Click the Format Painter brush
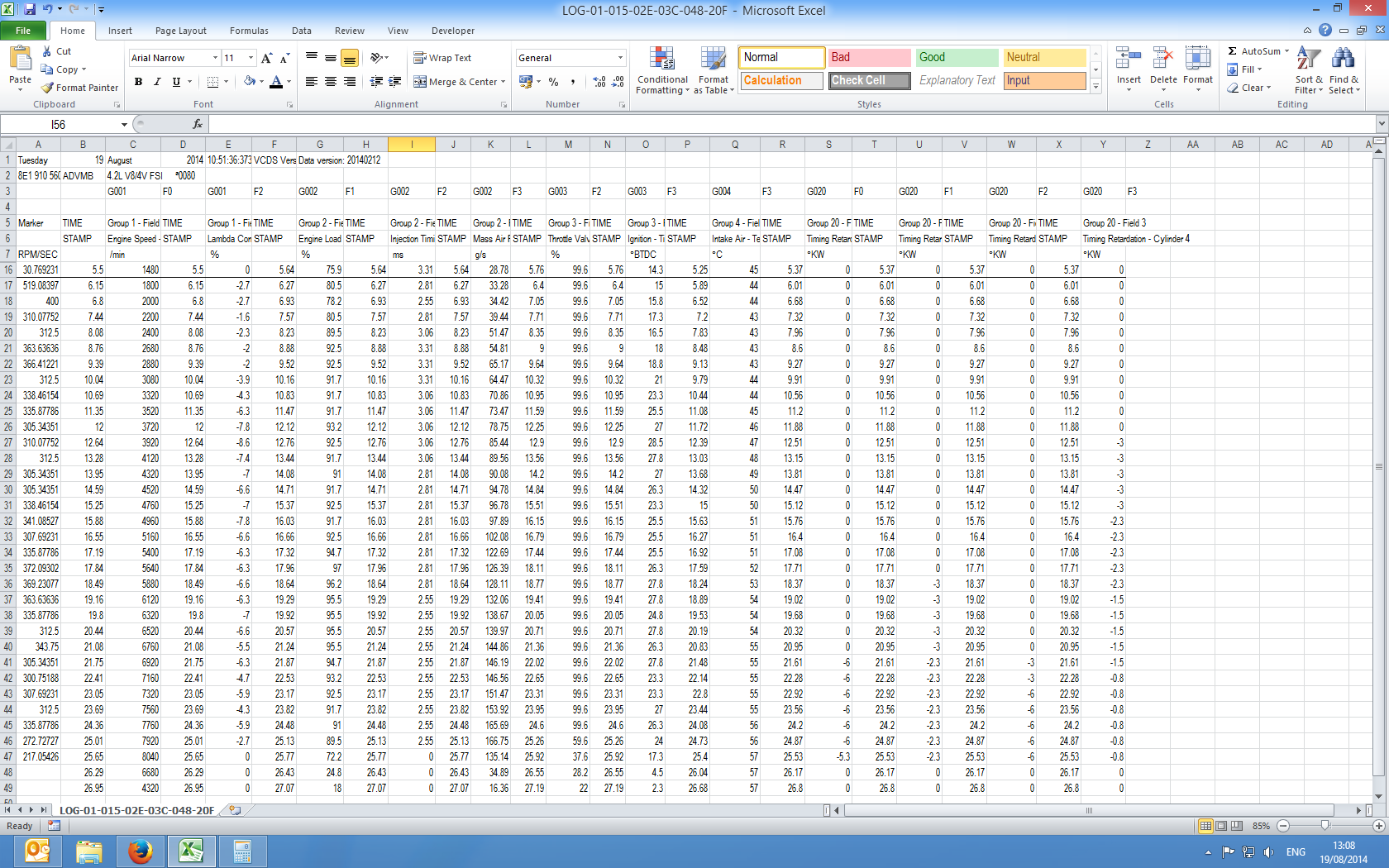This screenshot has height=868, width=1389. (48, 88)
